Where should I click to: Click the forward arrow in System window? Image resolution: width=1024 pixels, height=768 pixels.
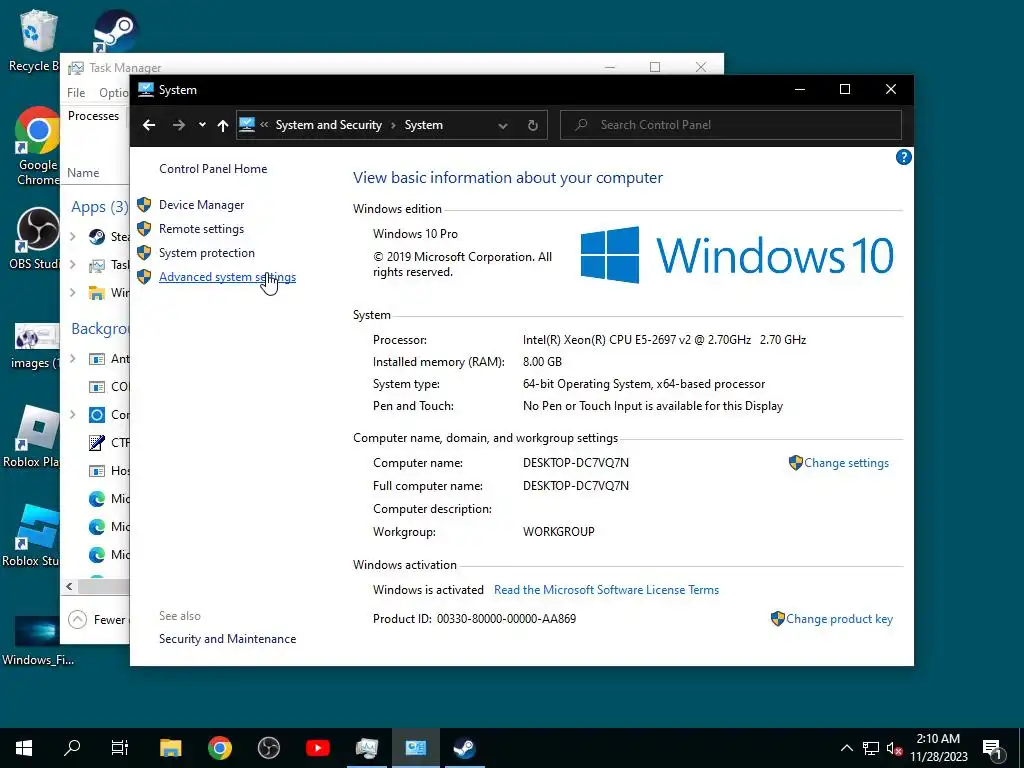178,125
